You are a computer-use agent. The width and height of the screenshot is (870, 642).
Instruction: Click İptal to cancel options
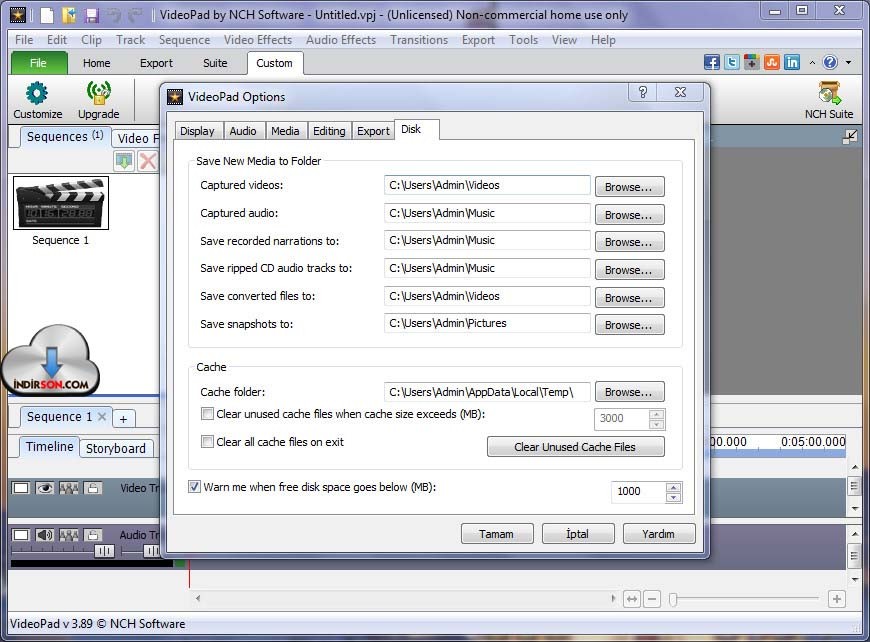pos(578,534)
